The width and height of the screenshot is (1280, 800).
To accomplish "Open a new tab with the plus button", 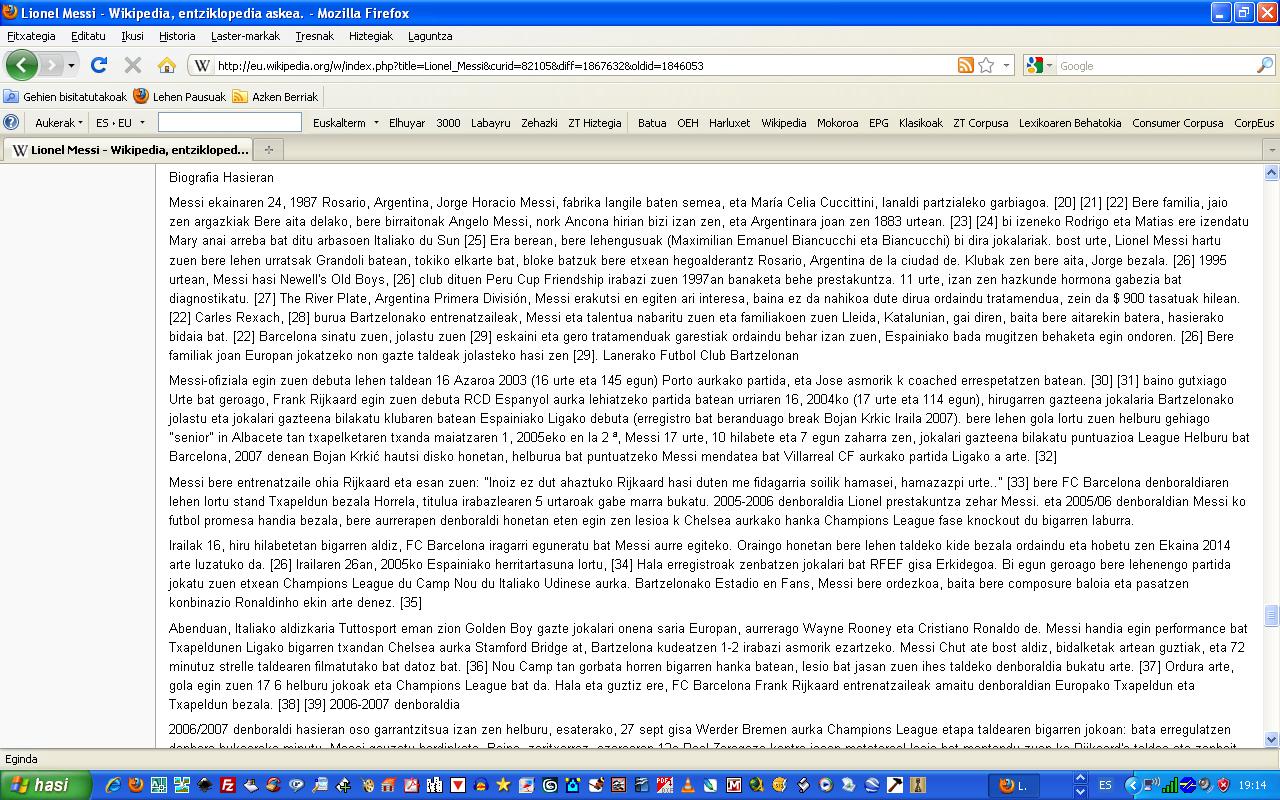I will click(x=268, y=150).
